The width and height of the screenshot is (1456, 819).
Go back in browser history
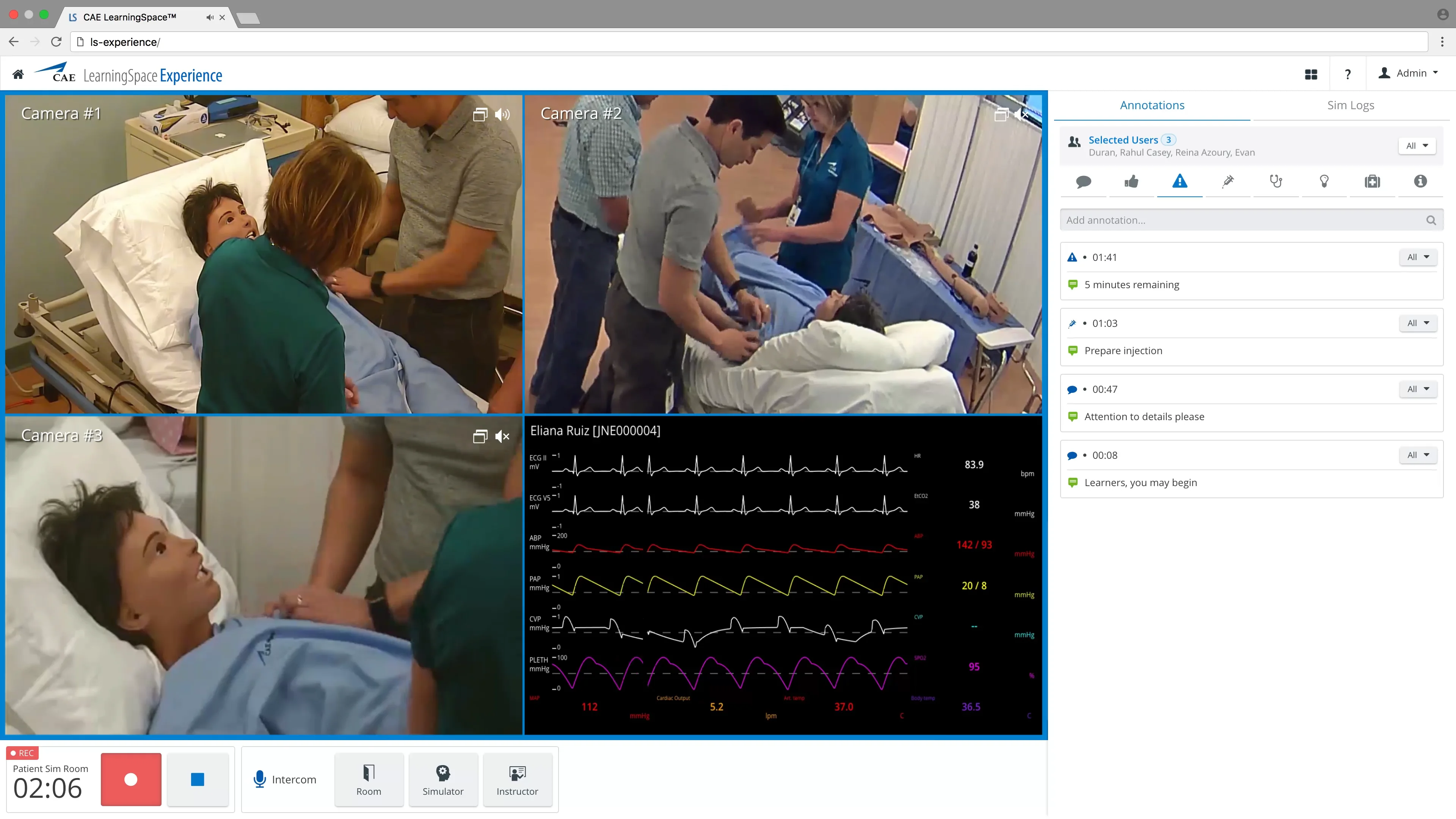14,42
